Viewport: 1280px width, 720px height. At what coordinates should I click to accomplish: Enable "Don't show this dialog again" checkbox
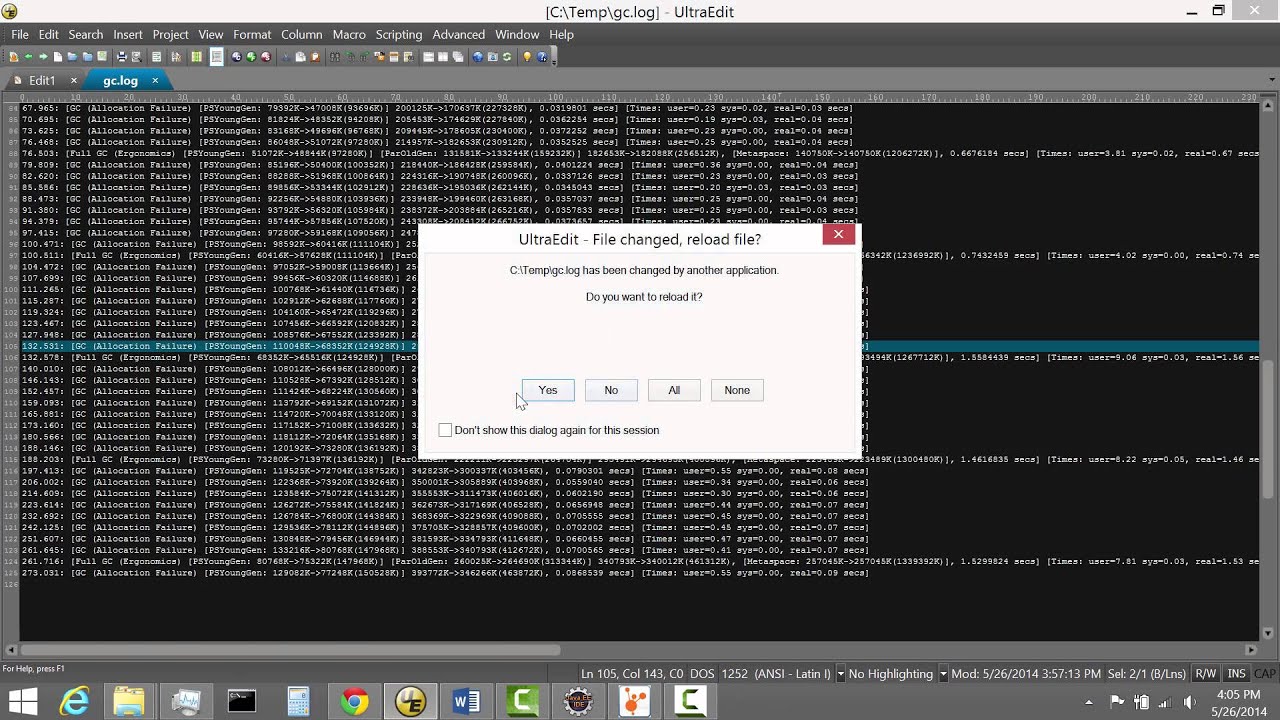tap(445, 430)
